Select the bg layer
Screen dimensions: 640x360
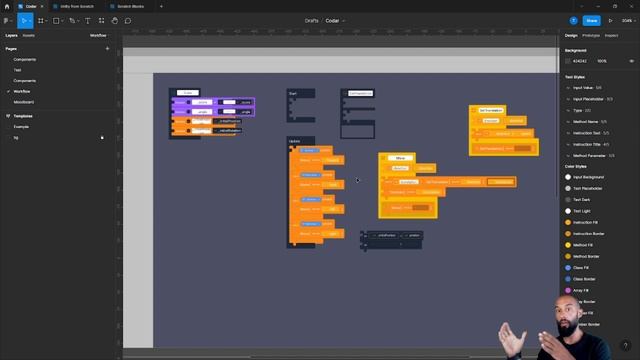coord(16,138)
